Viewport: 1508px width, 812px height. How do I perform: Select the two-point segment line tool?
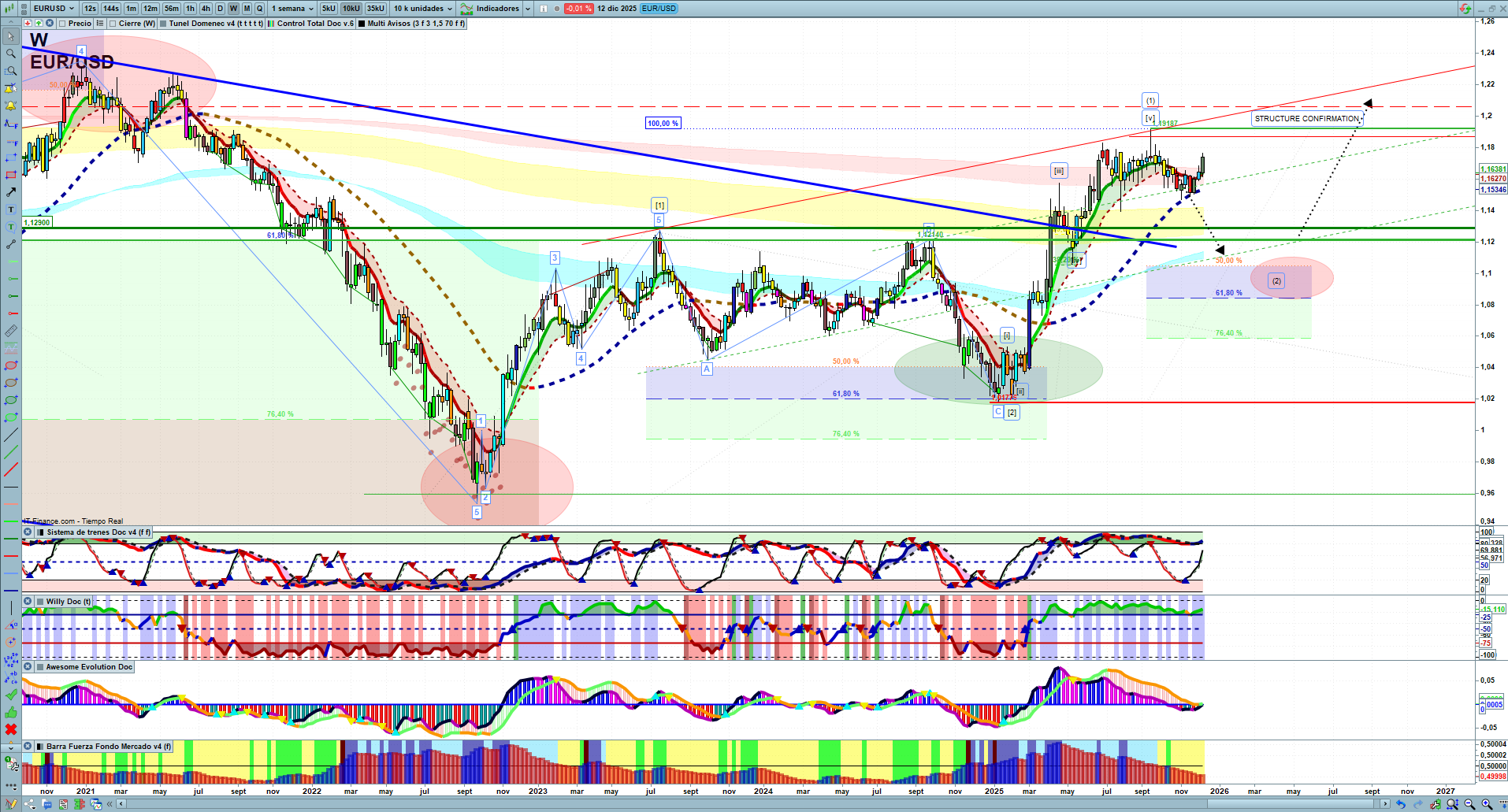click(11, 244)
